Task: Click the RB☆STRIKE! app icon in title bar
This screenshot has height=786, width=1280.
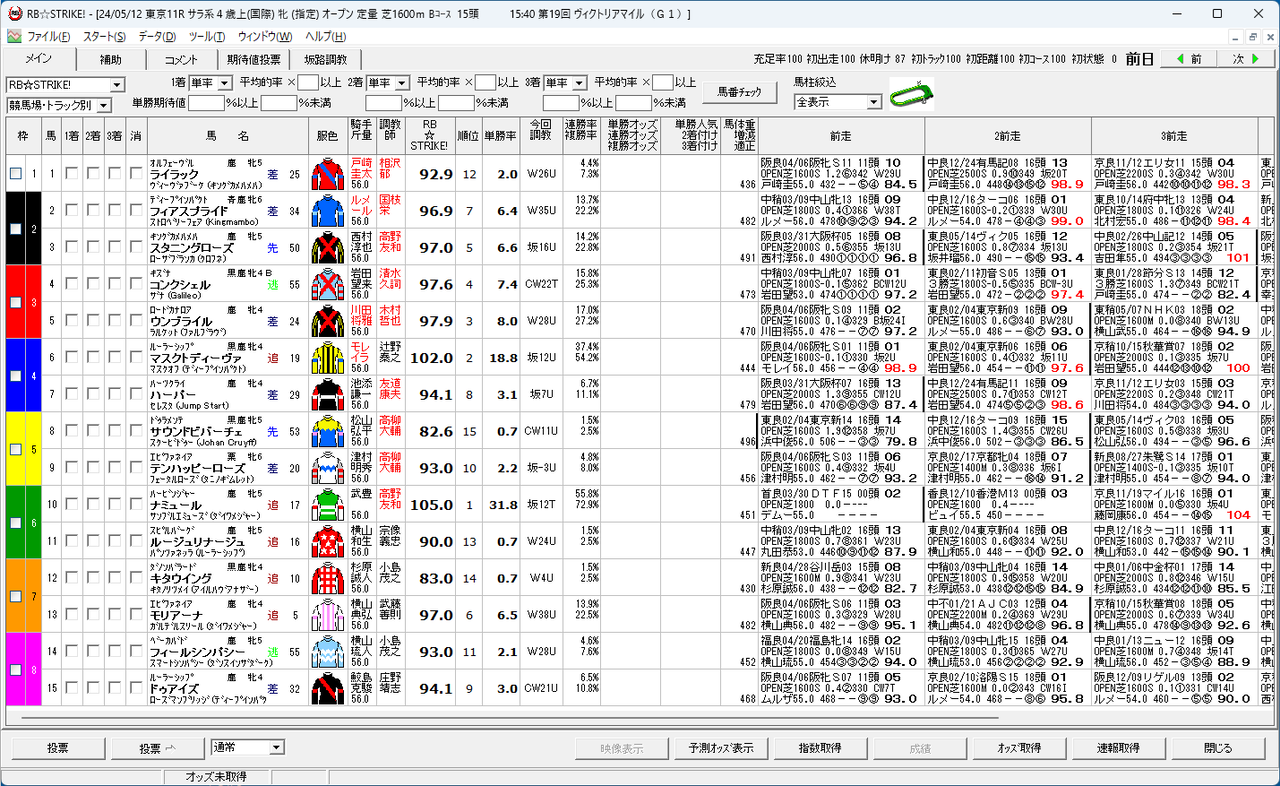Action: coord(14,14)
